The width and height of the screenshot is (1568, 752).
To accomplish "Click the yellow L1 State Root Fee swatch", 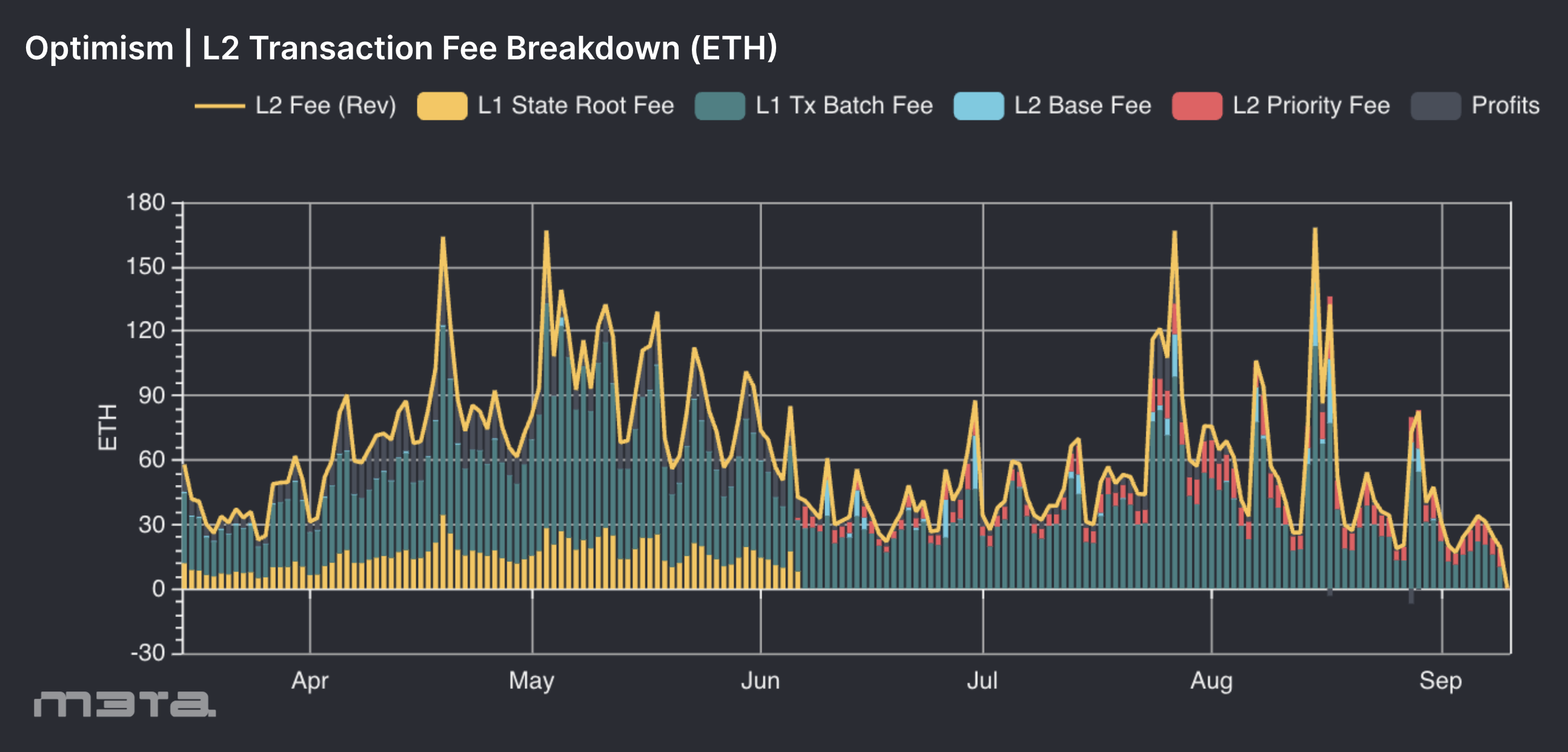I will point(442,106).
